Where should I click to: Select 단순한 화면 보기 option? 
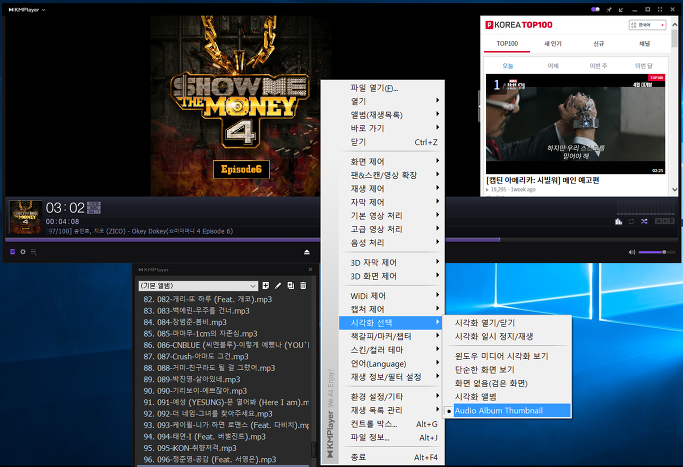507,369
